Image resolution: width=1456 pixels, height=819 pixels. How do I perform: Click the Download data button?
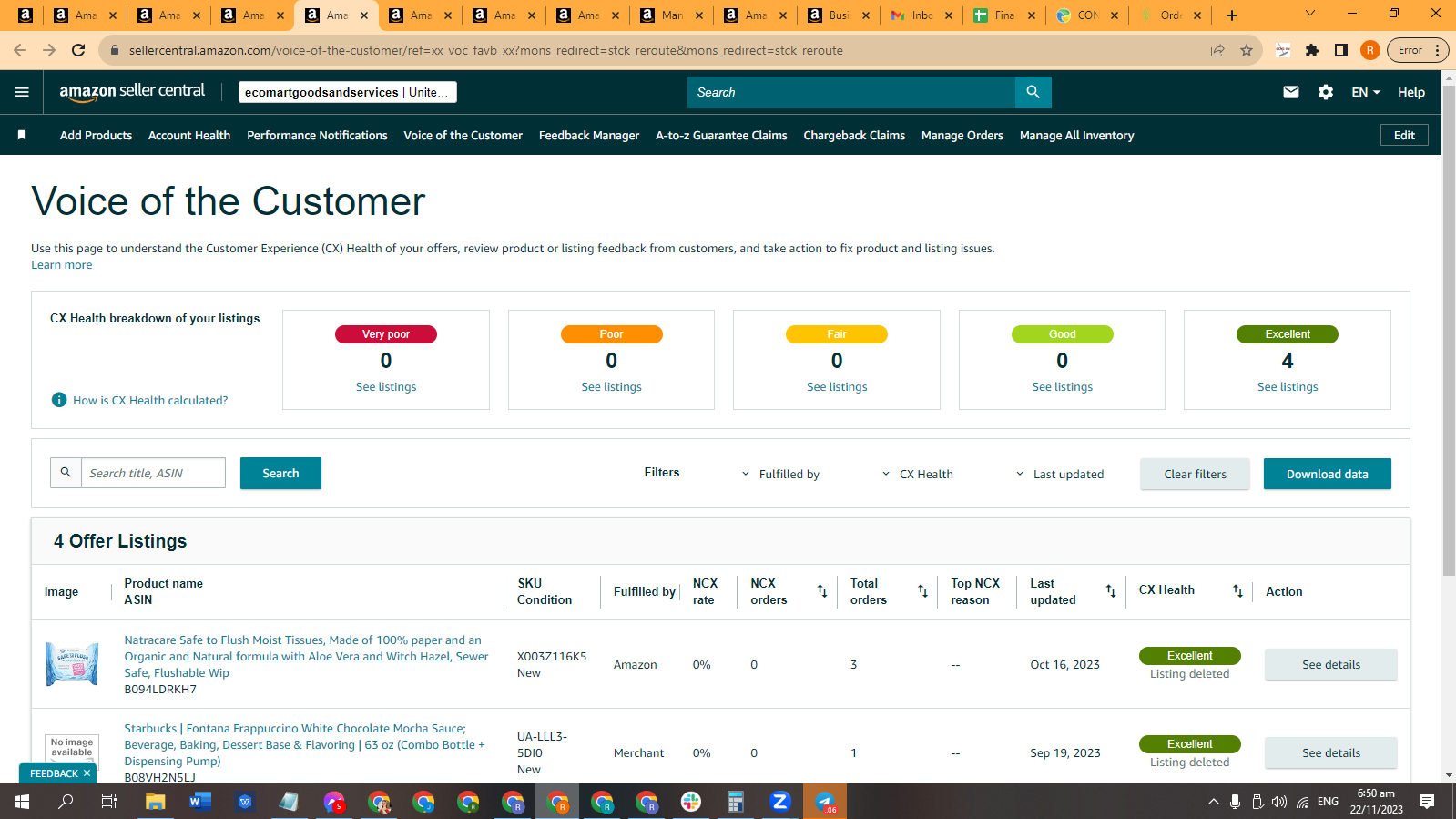coord(1327,474)
